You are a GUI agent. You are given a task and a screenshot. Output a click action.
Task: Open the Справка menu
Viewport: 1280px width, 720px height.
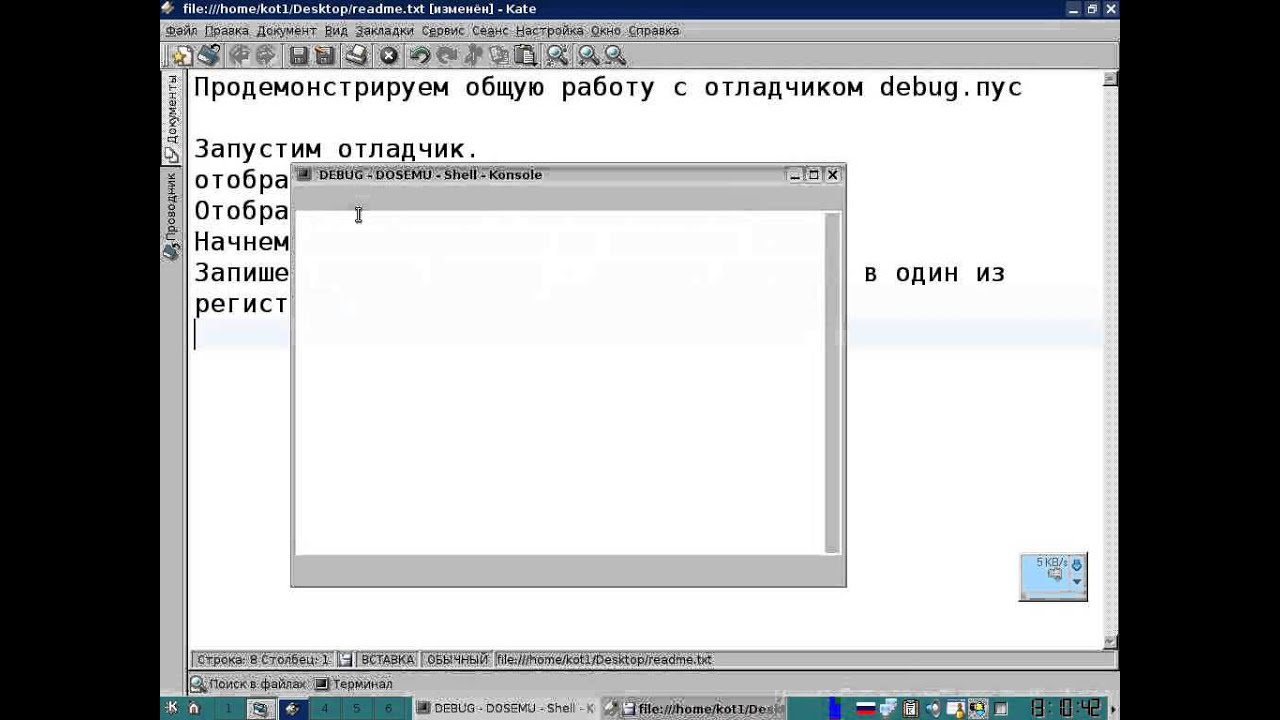click(x=654, y=31)
